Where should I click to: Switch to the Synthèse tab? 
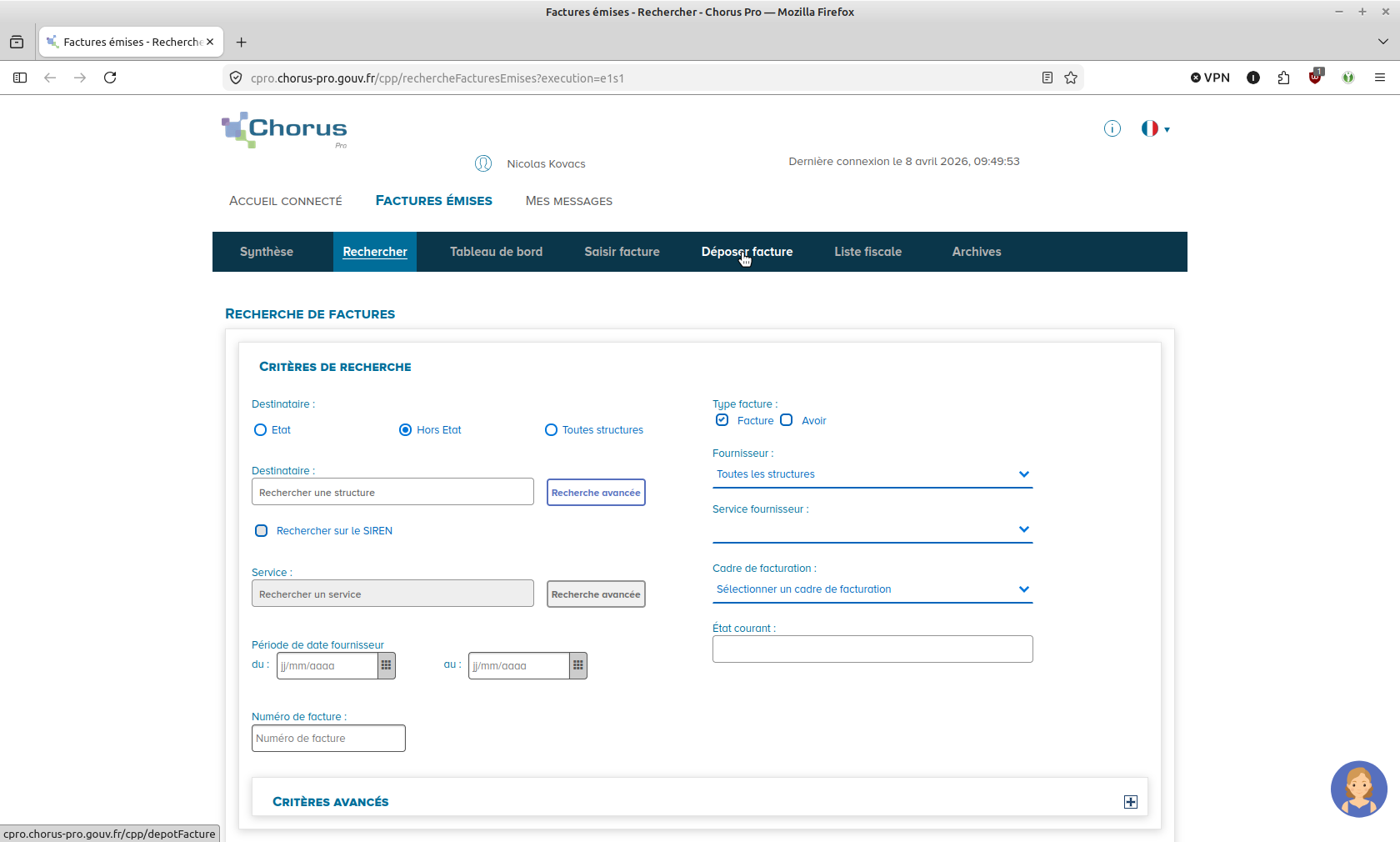(x=267, y=252)
